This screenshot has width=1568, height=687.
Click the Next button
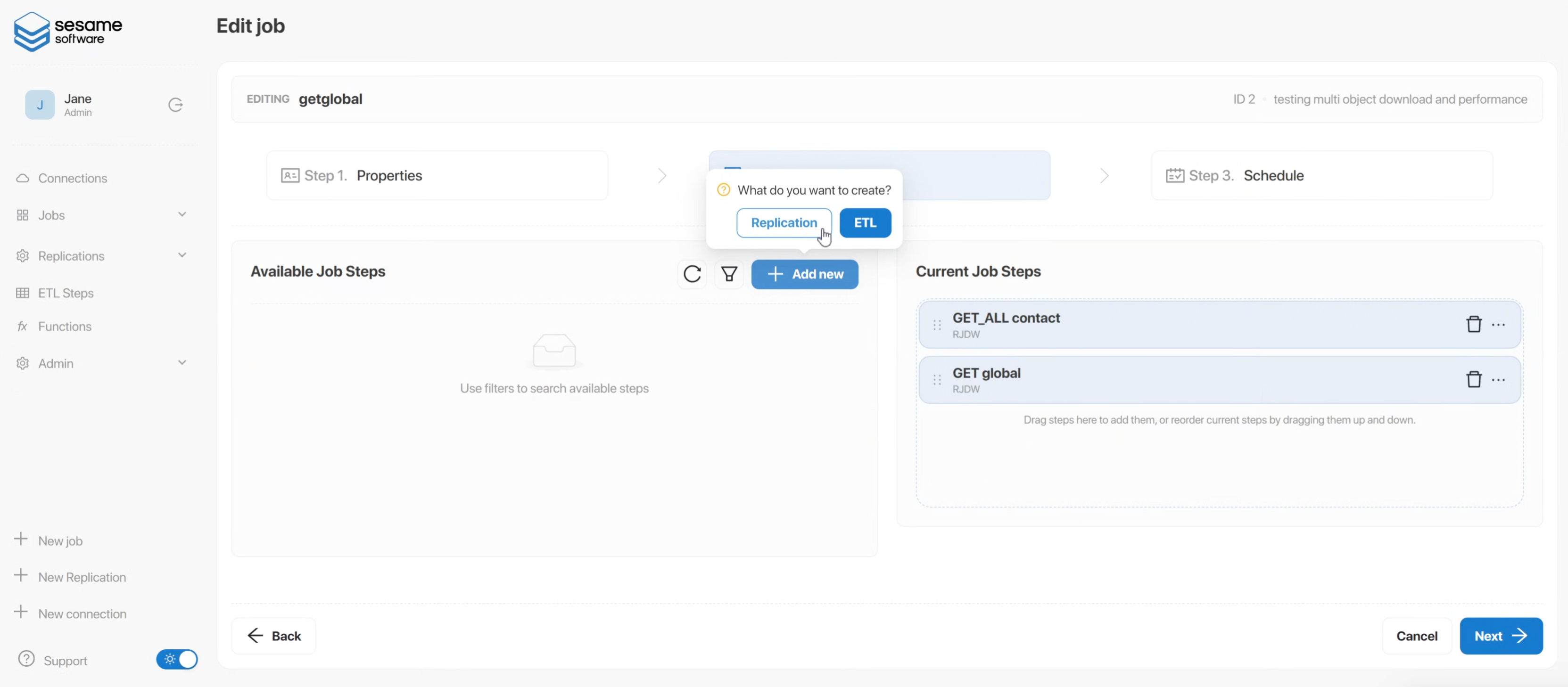click(1501, 636)
